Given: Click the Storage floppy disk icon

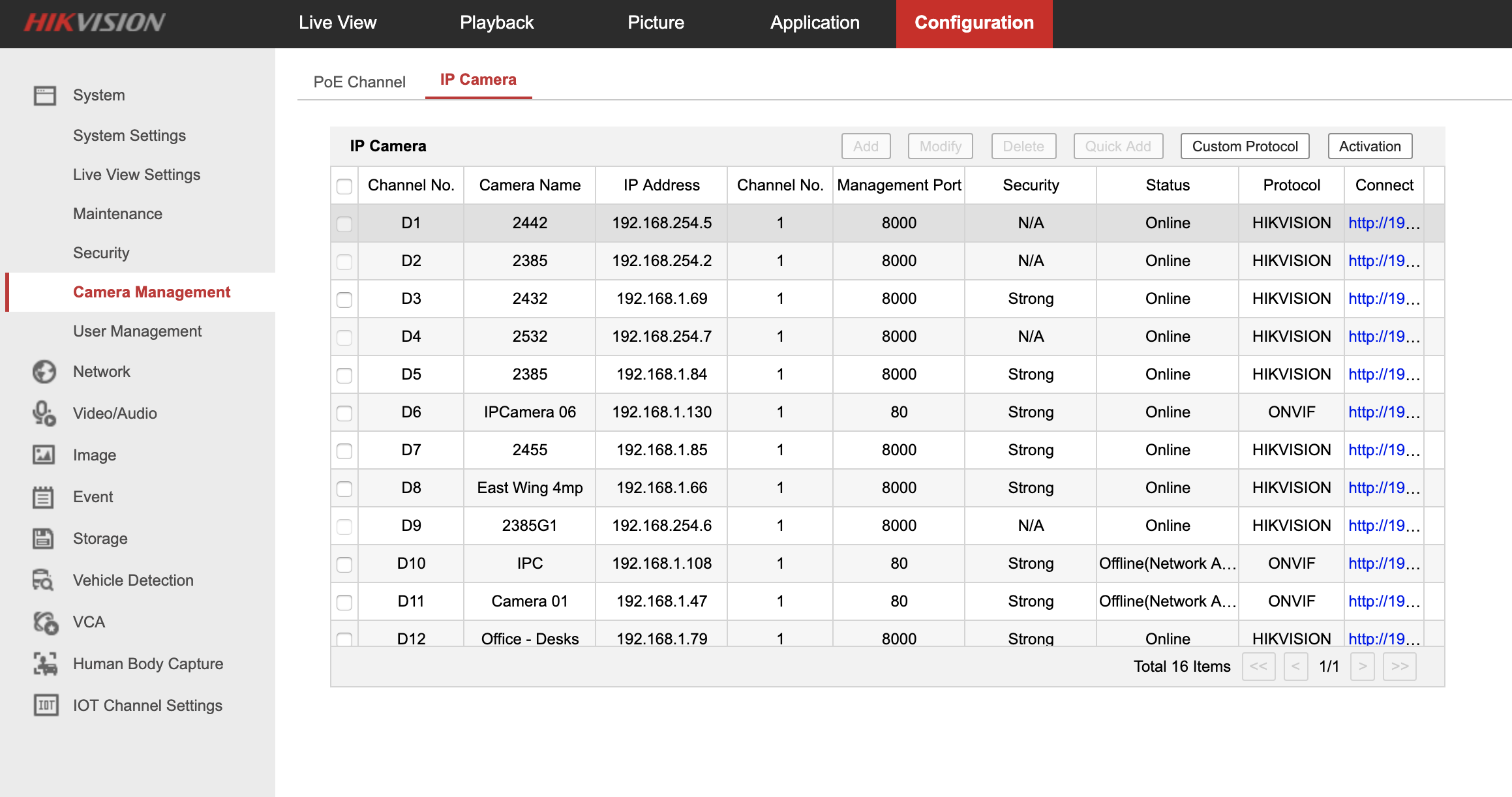Looking at the screenshot, I should [x=44, y=539].
